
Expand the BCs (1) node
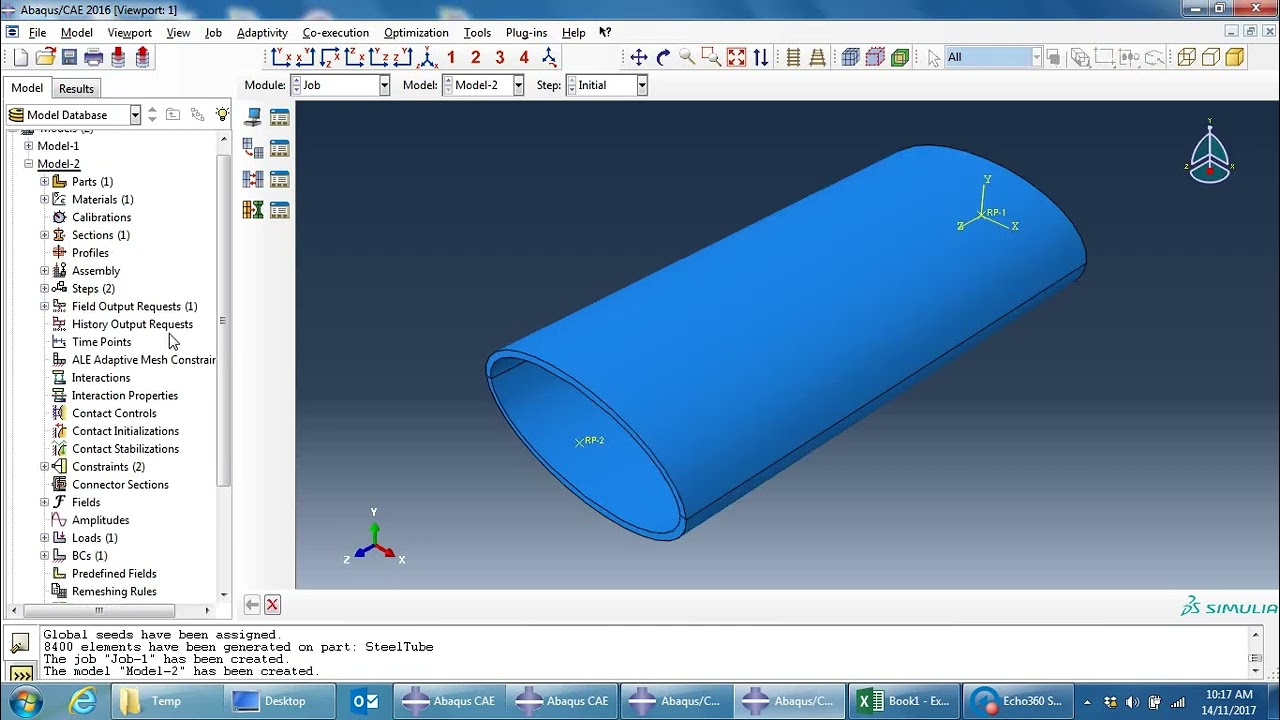point(44,556)
